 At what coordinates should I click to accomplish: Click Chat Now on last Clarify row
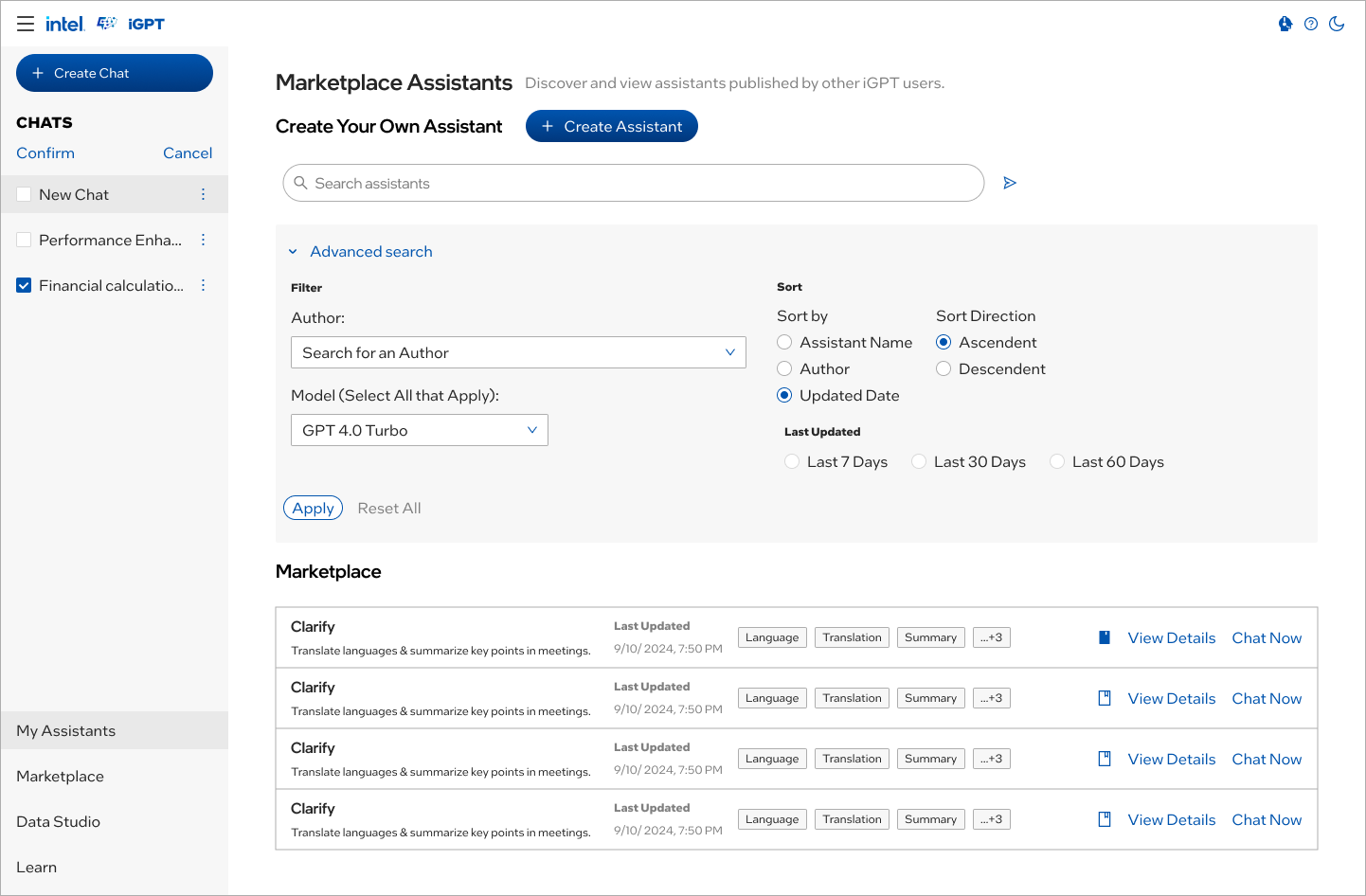coord(1267,819)
